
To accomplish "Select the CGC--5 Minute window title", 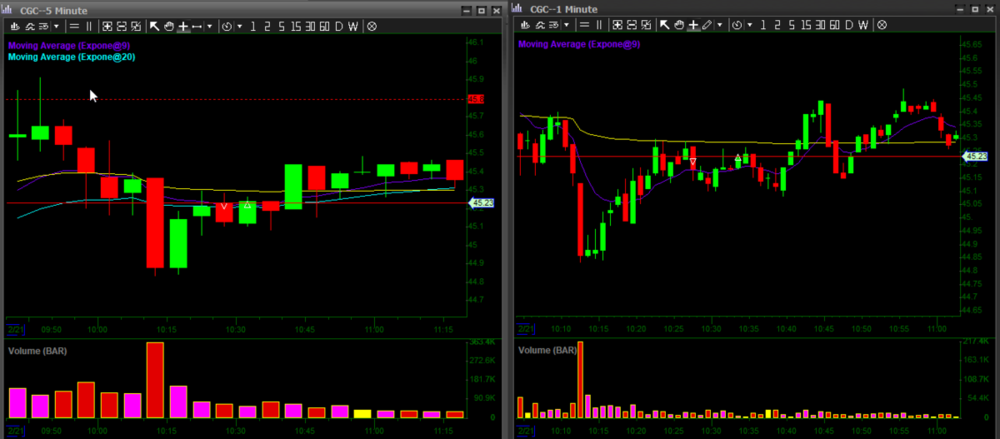I will pos(57,10).
